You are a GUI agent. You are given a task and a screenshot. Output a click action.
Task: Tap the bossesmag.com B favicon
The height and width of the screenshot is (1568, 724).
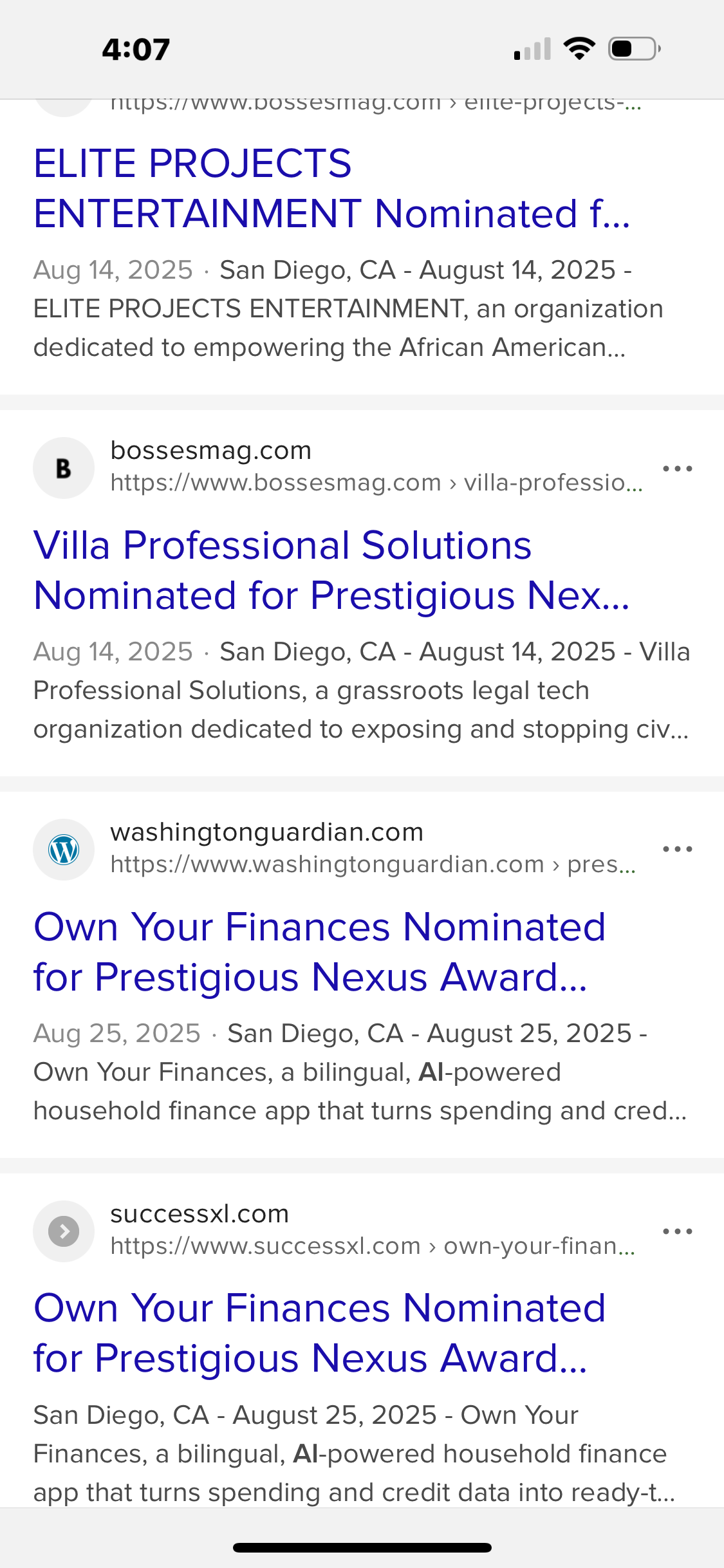(x=64, y=468)
